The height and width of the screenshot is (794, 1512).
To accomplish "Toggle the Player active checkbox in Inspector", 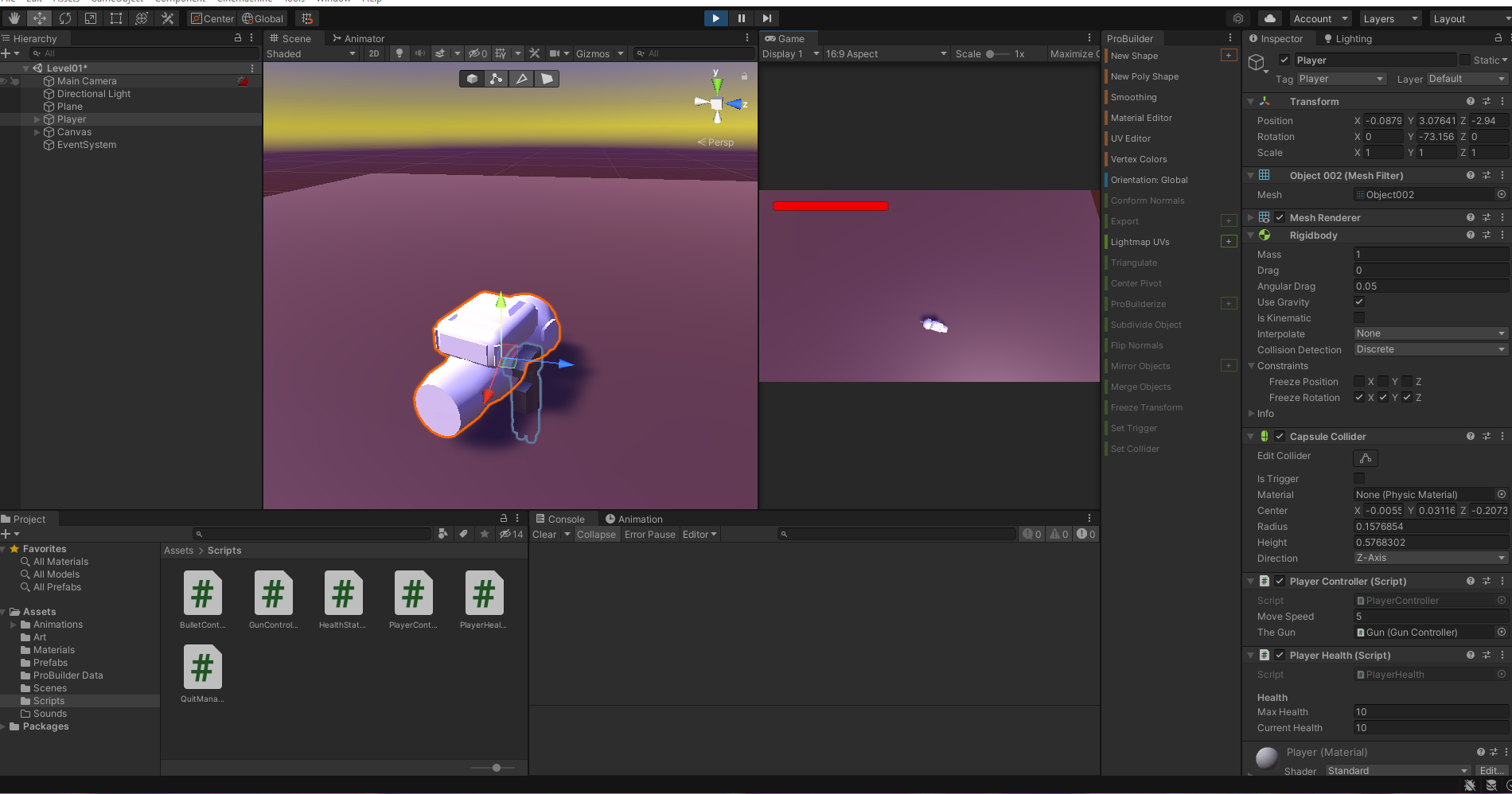I will (1284, 60).
